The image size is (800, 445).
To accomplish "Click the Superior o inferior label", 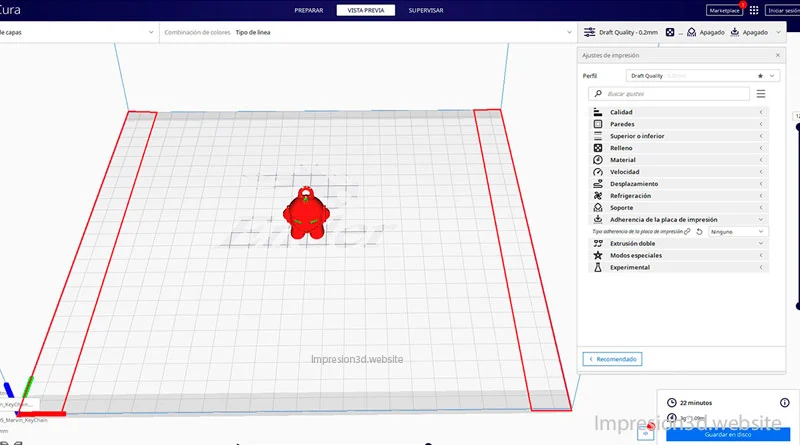I will tap(637, 136).
